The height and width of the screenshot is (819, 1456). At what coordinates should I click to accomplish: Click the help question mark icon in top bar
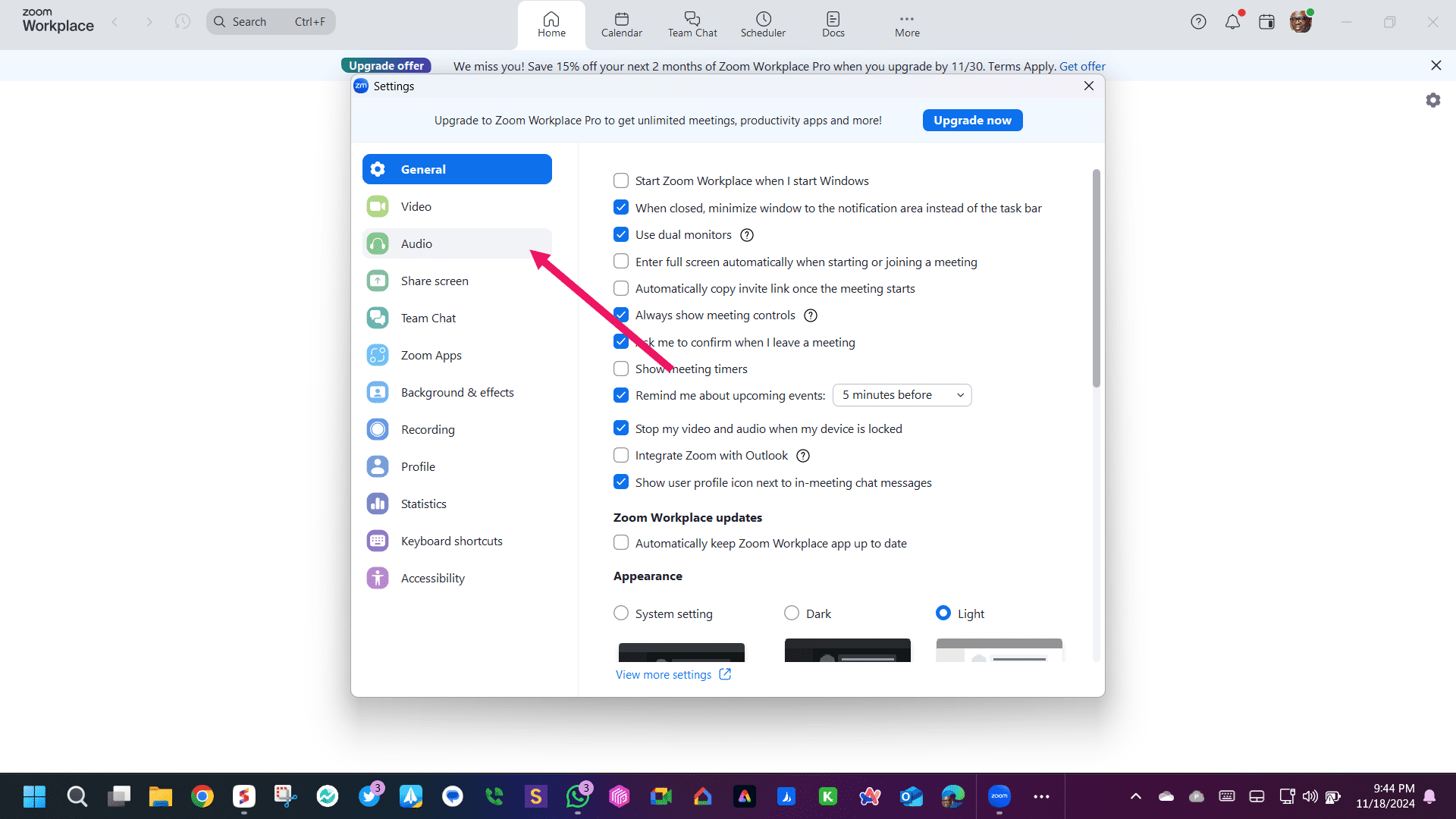click(x=1198, y=22)
